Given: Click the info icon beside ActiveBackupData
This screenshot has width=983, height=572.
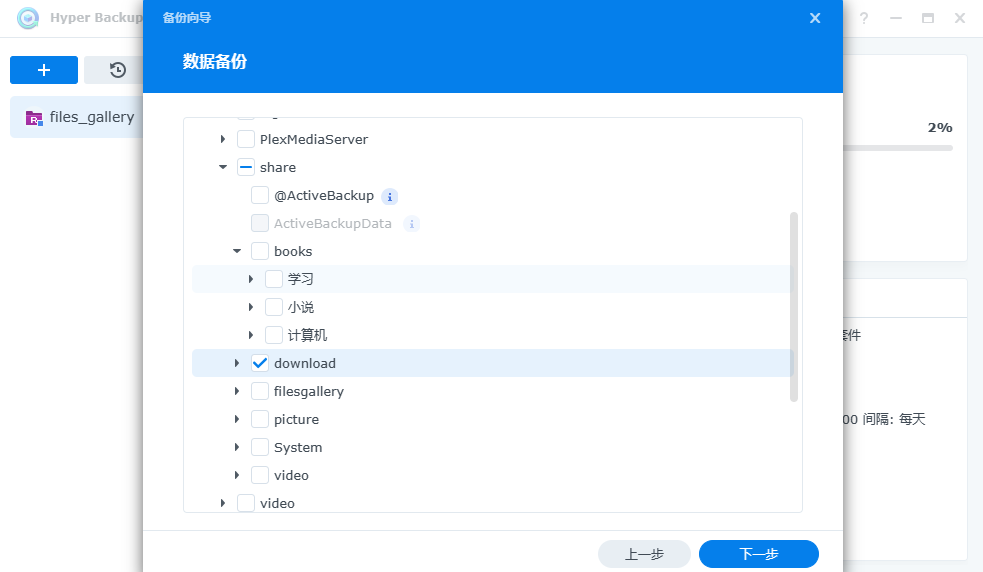Looking at the screenshot, I should tap(411, 224).
